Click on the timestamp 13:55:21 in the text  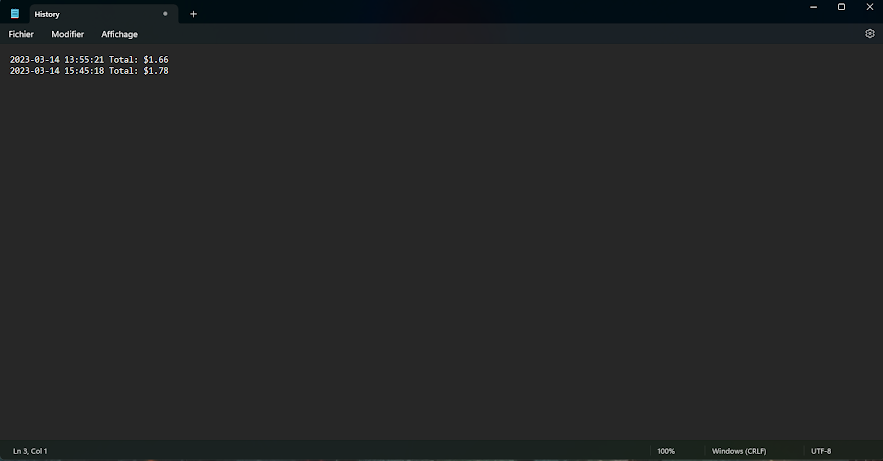84,60
